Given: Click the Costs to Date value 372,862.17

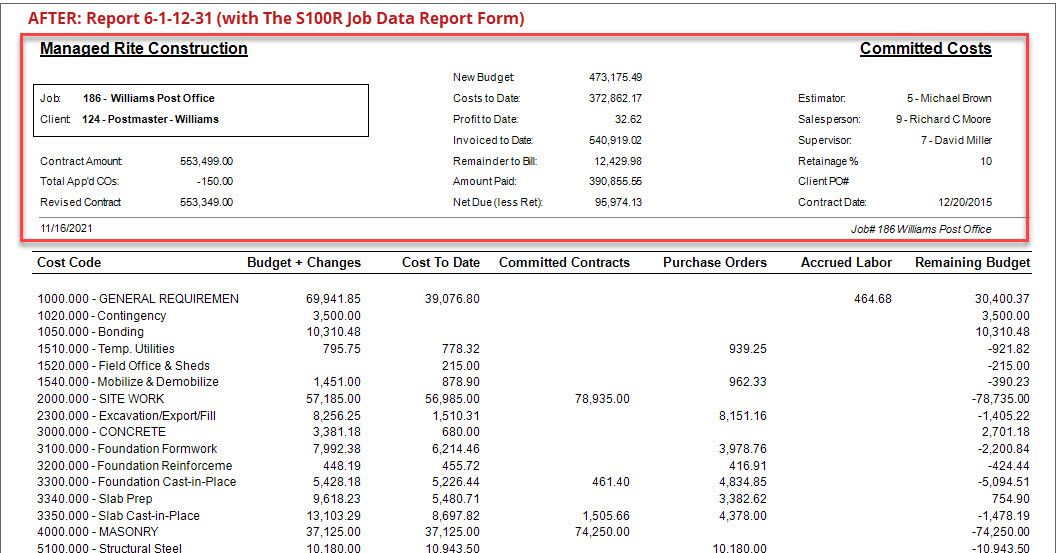Looking at the screenshot, I should 616,98.
